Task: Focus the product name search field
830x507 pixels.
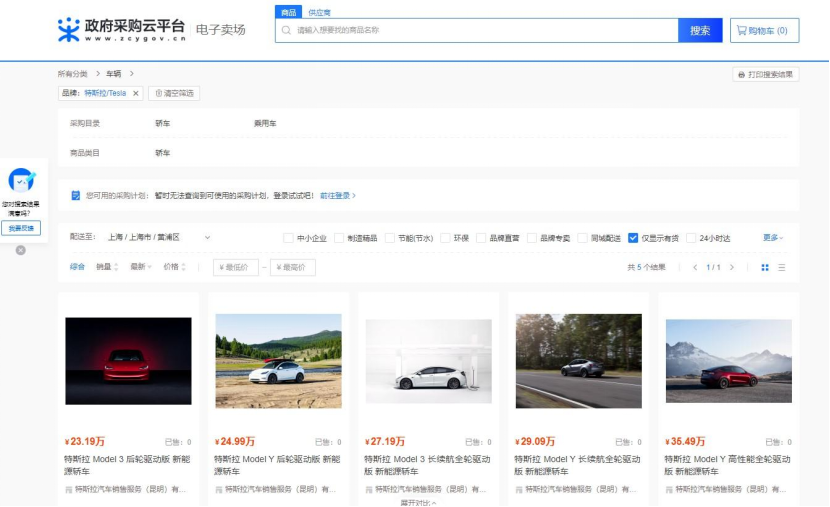Action: click(x=476, y=31)
